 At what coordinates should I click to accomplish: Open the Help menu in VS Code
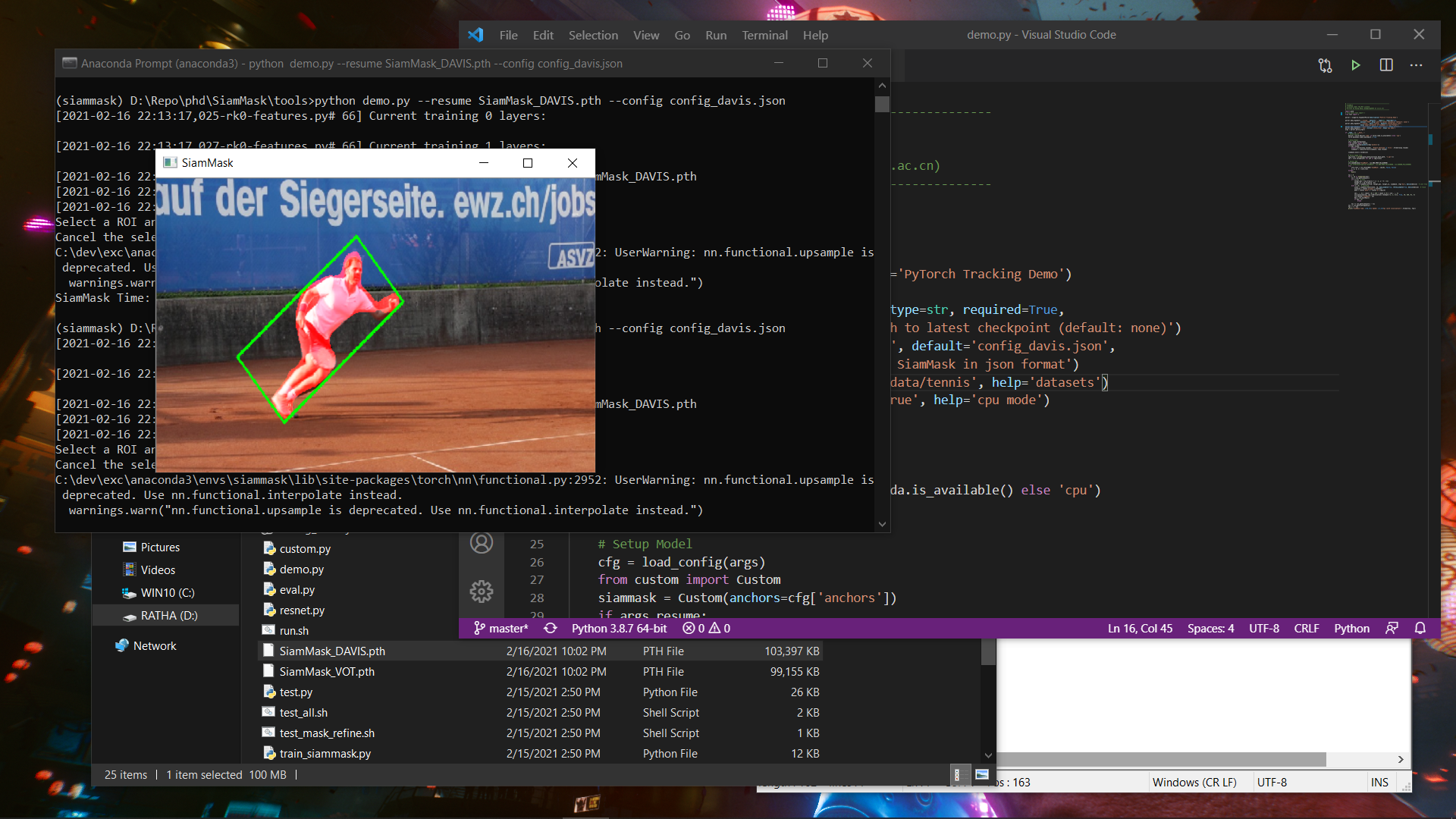pos(815,35)
